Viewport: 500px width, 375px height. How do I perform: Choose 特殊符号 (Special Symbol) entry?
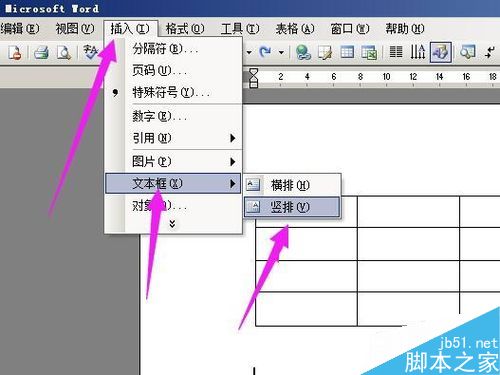[x=173, y=92]
